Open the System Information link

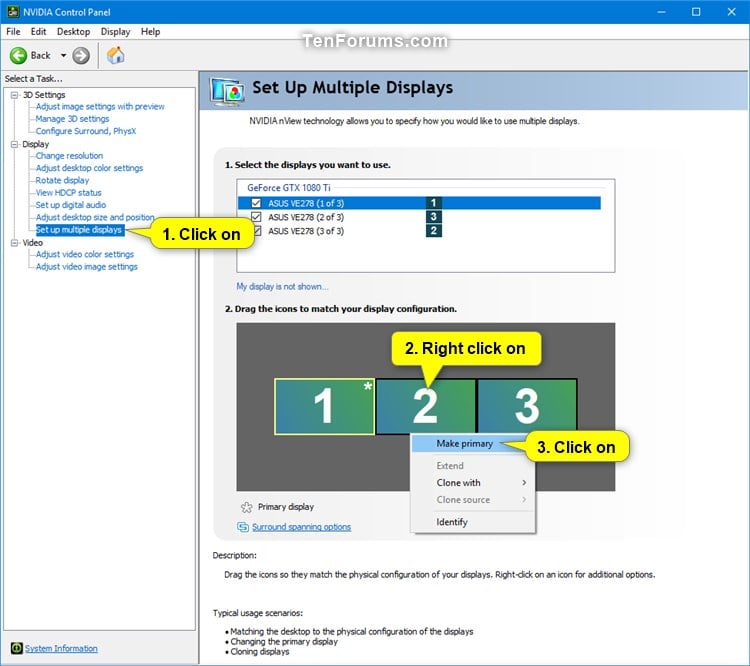pyautogui.click(x=61, y=648)
